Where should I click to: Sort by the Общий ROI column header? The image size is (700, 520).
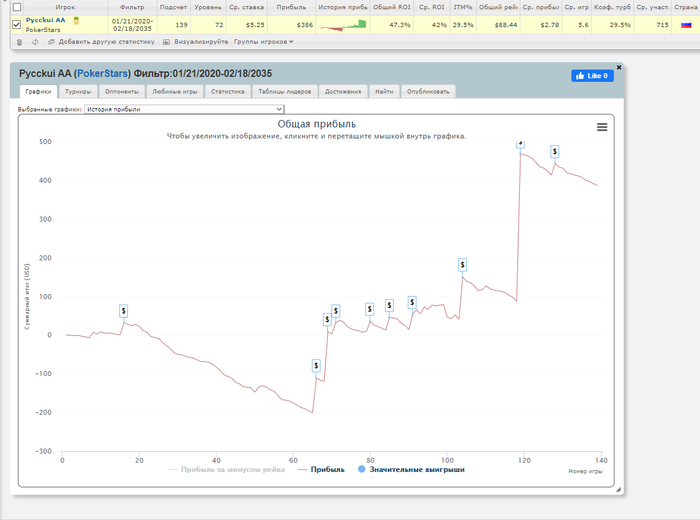pyautogui.click(x=392, y=7)
